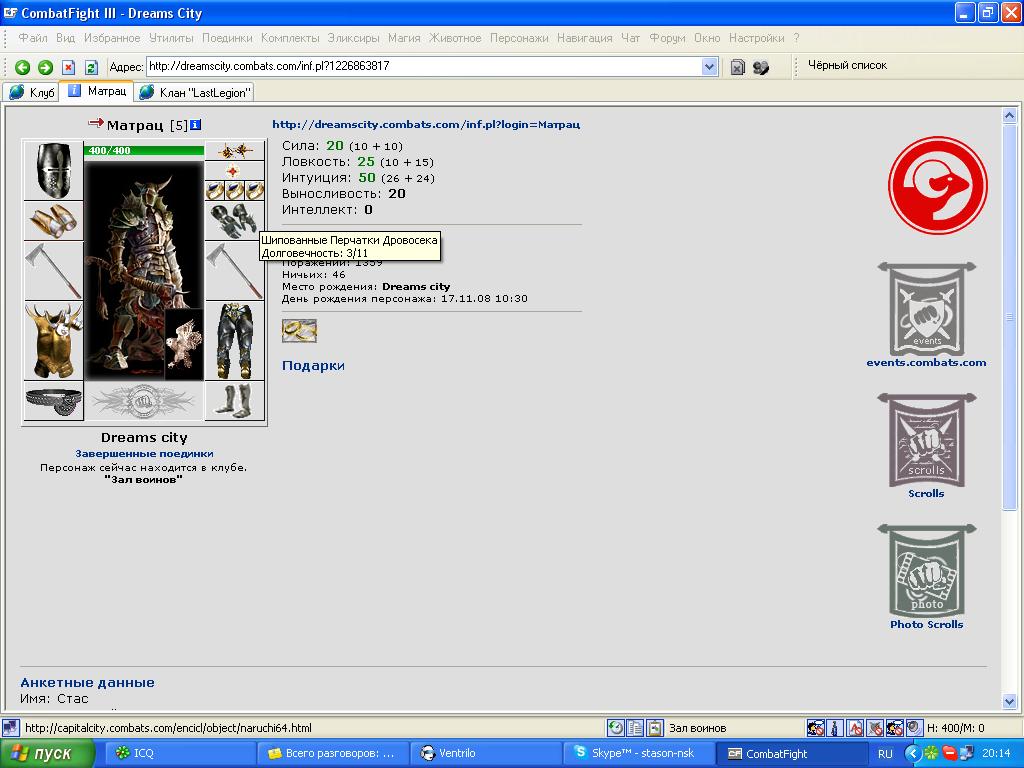Click the green back arrow button

[x=22, y=67]
